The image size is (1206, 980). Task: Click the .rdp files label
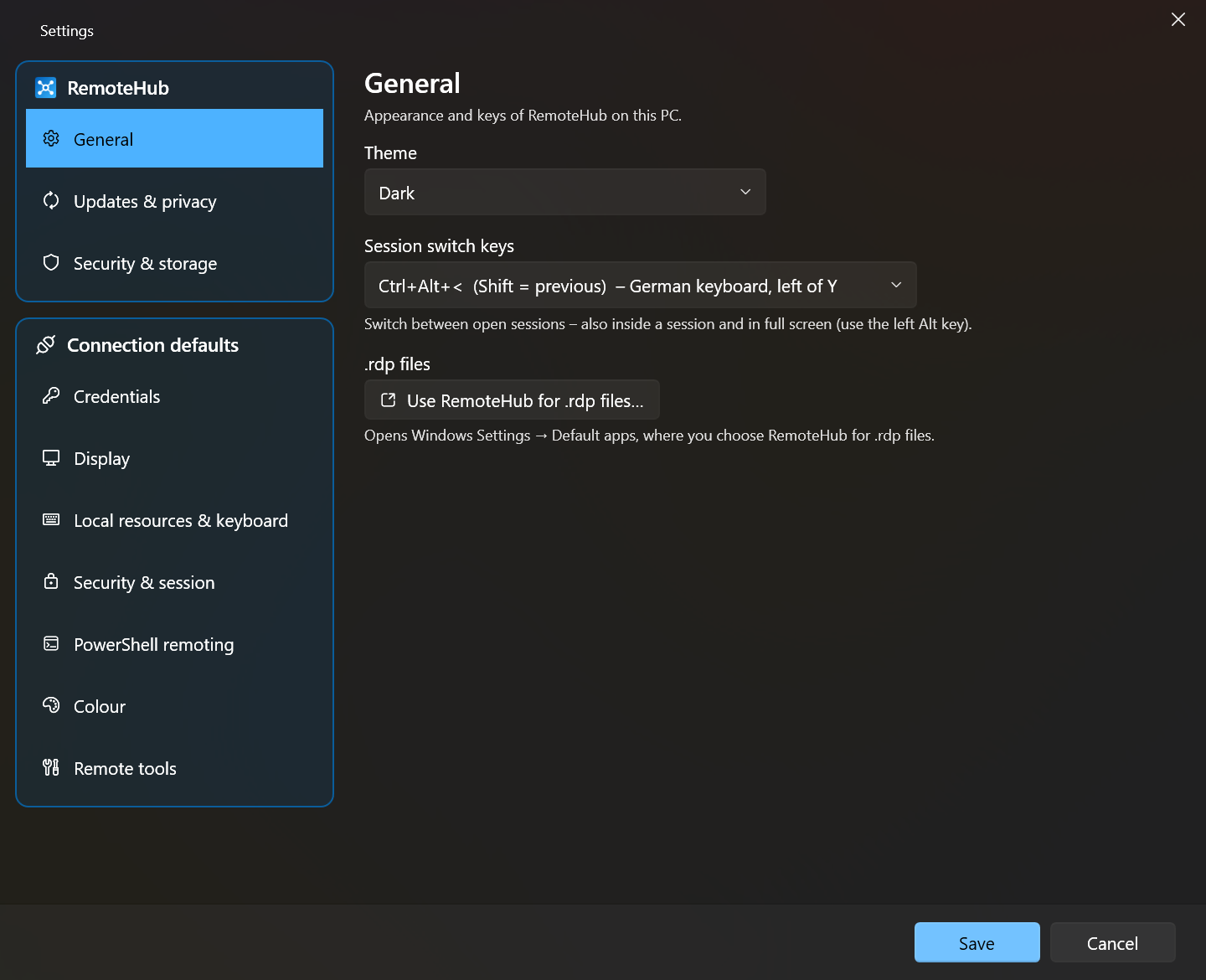click(x=397, y=364)
